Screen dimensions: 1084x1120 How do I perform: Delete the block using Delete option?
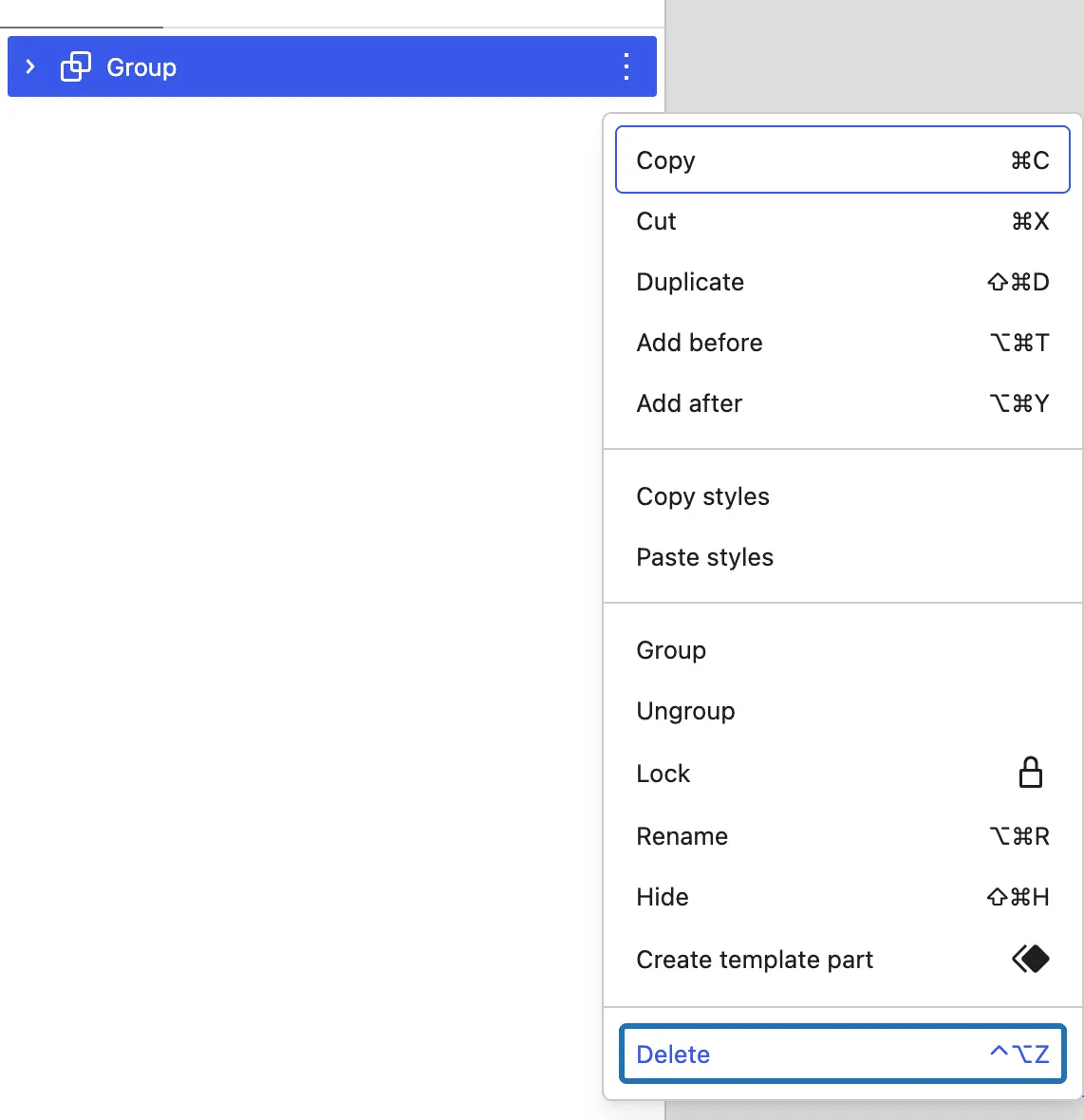[x=843, y=1055]
